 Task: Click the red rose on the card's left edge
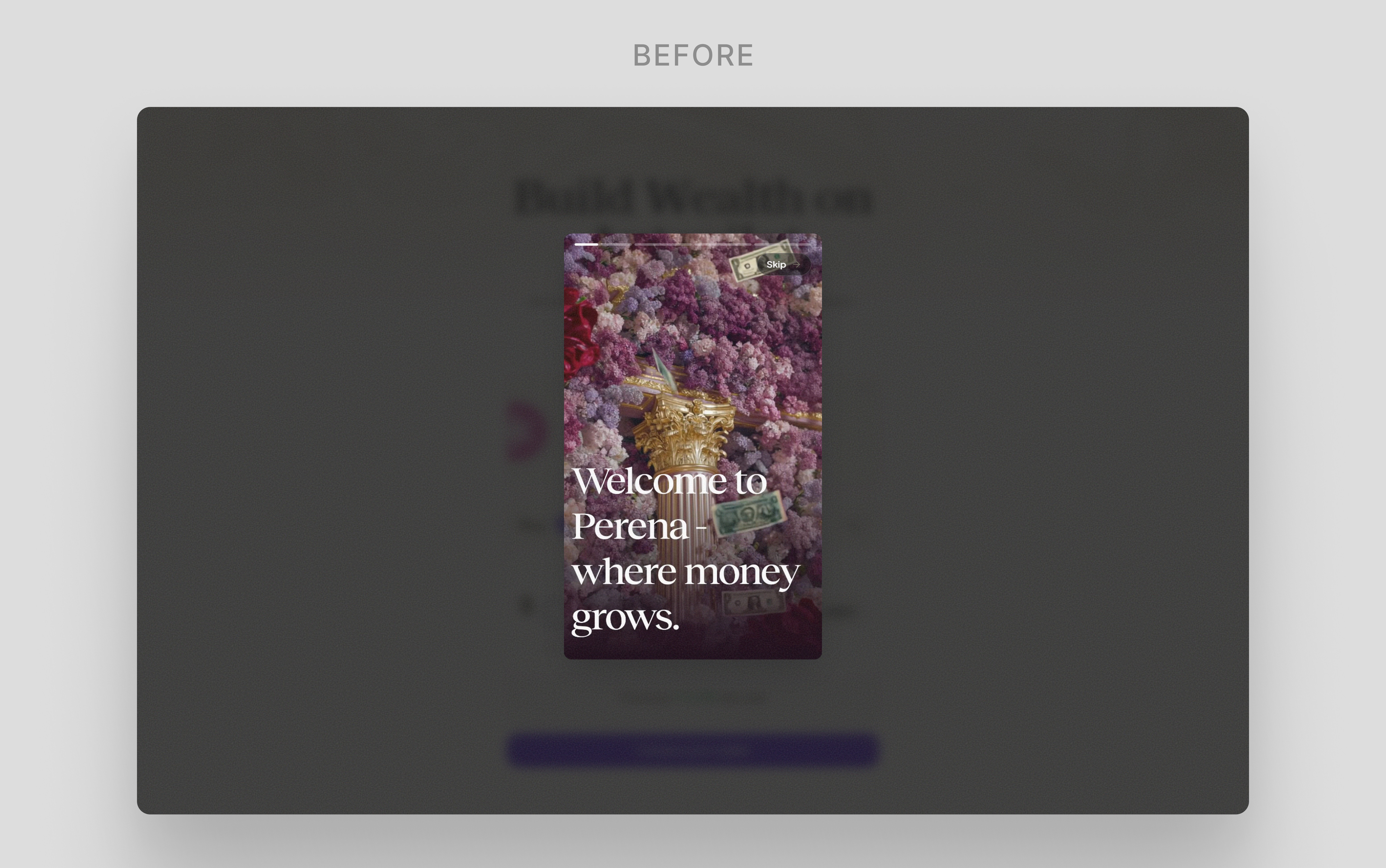point(581,333)
